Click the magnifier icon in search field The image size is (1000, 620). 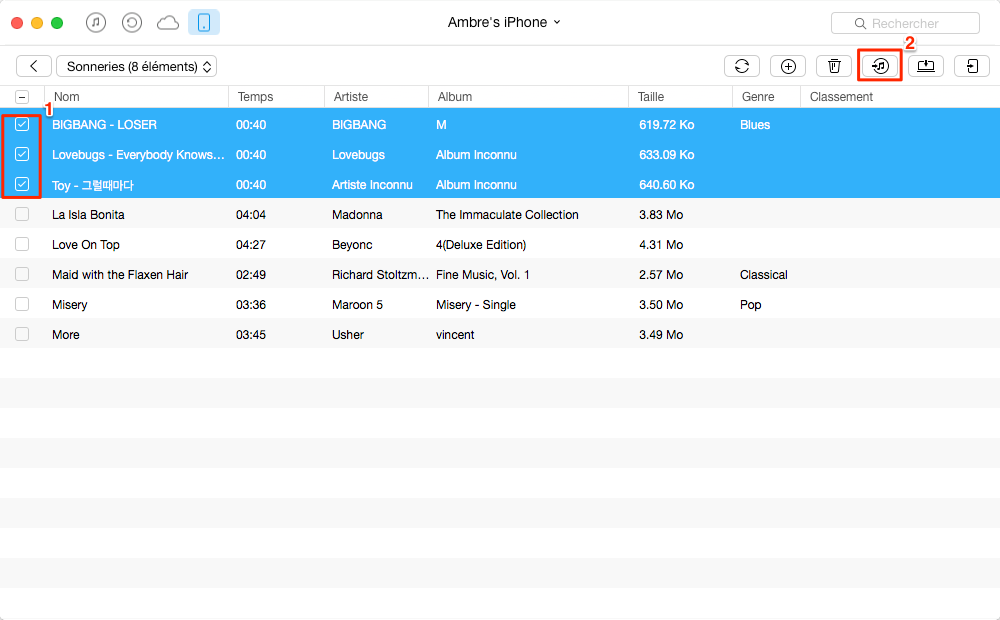pos(860,24)
